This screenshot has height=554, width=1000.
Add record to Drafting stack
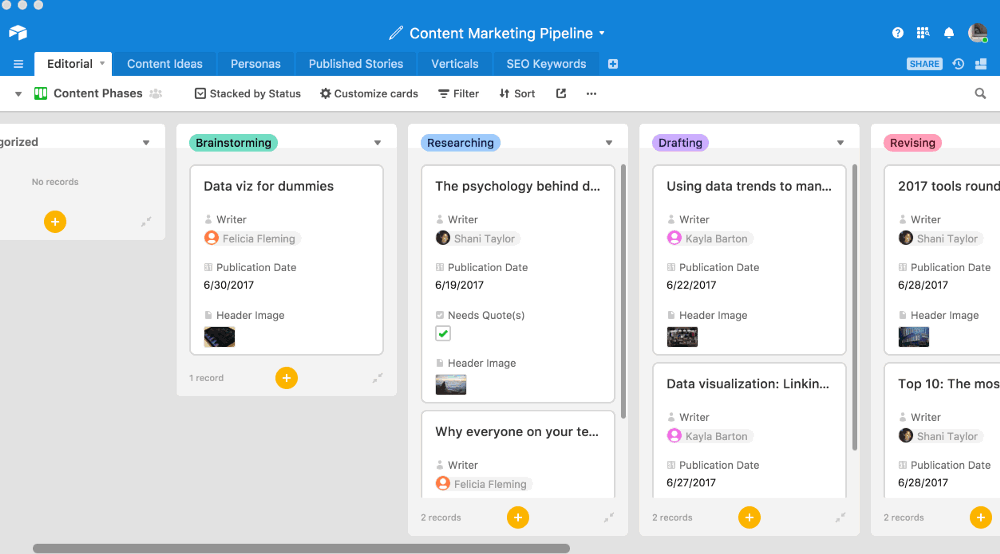tap(749, 518)
